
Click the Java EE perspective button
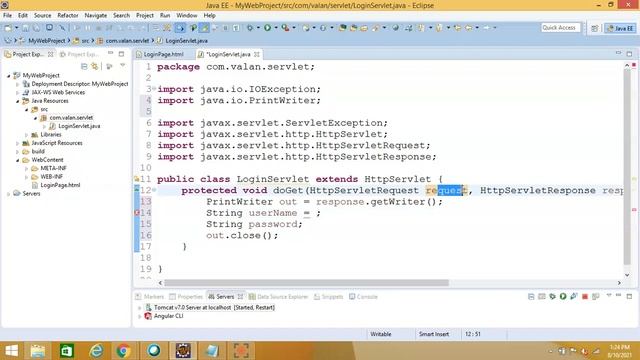pos(620,28)
